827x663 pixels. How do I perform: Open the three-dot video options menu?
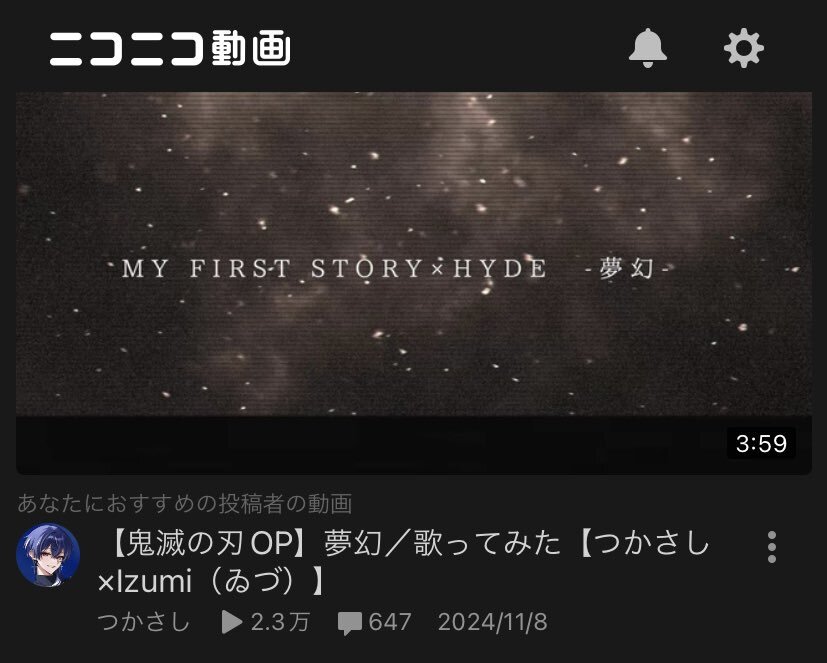pos(772,547)
